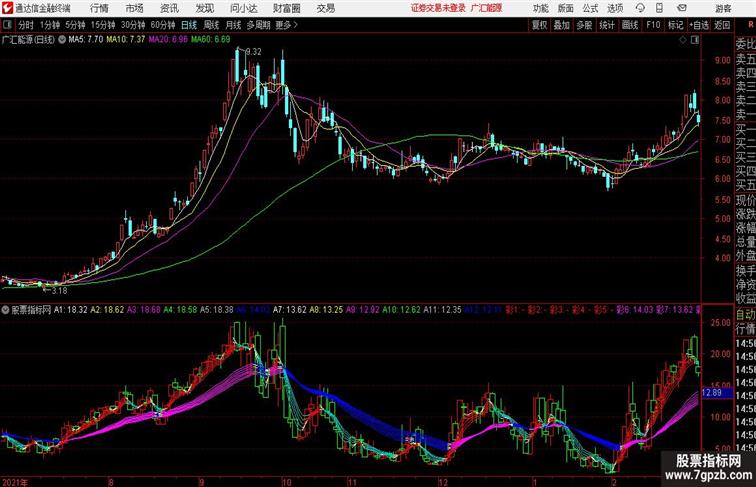Switch to 周线 weekly period
This screenshot has height=487, width=756.
click(x=211, y=25)
